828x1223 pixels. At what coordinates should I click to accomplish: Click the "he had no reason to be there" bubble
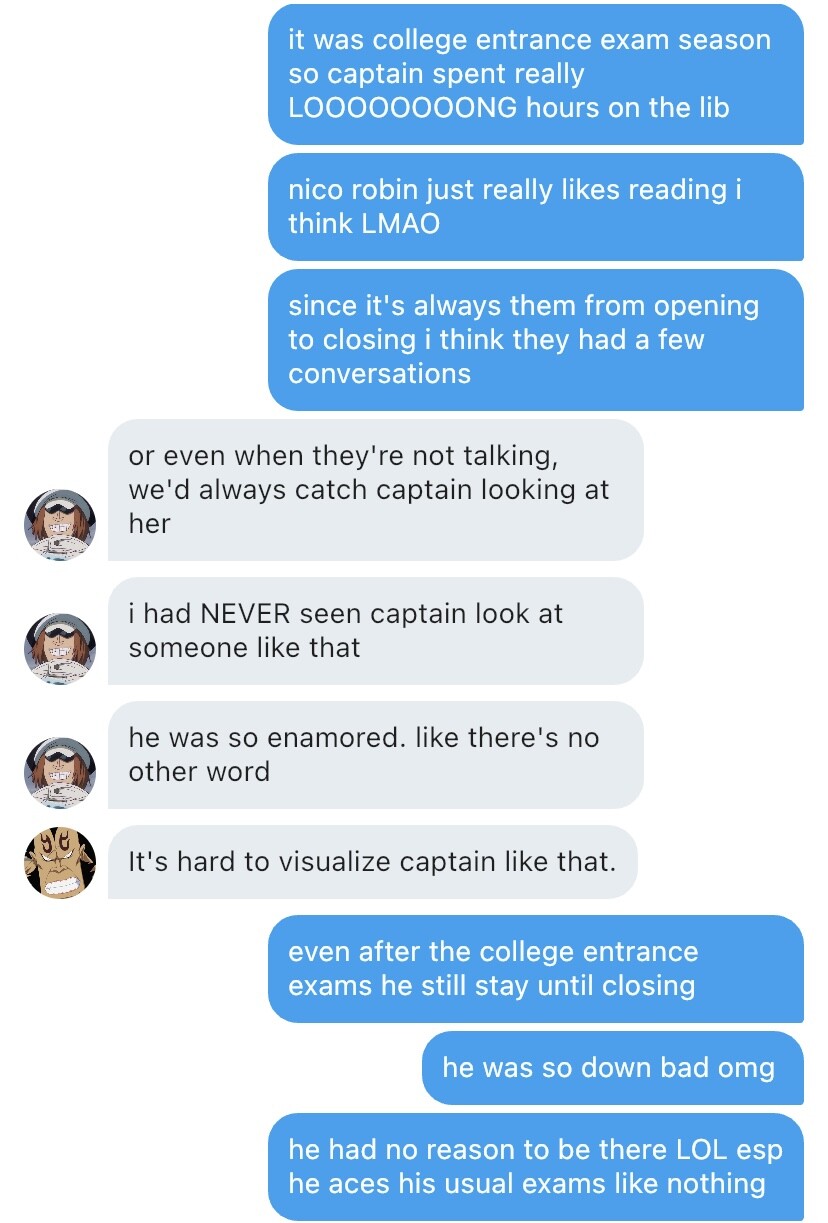tap(535, 1166)
